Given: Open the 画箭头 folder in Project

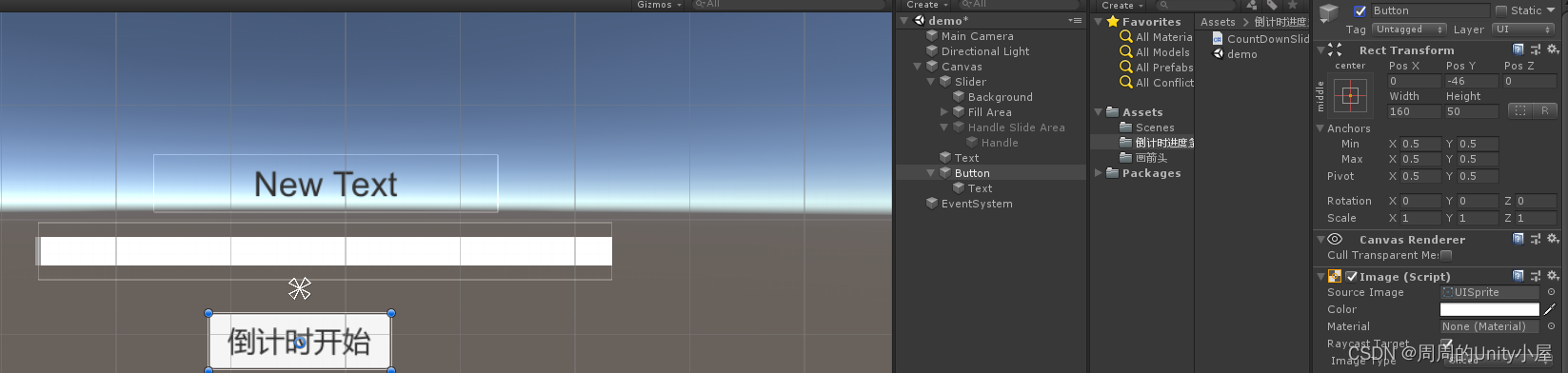Looking at the screenshot, I should click(1142, 158).
